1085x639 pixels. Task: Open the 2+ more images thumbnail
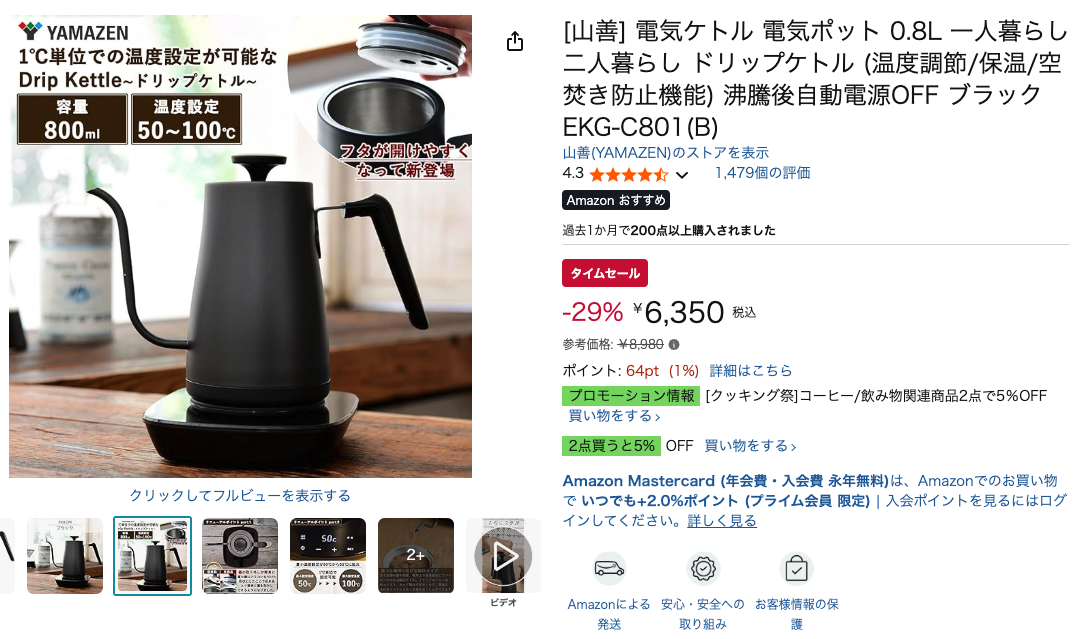(416, 556)
